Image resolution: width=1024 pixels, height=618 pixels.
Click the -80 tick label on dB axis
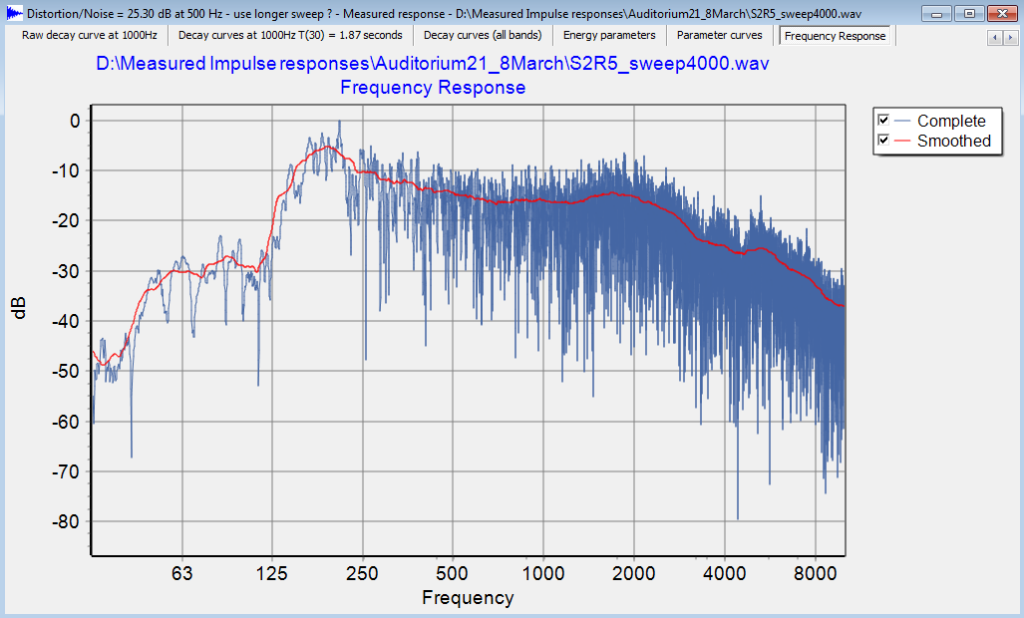(66, 522)
